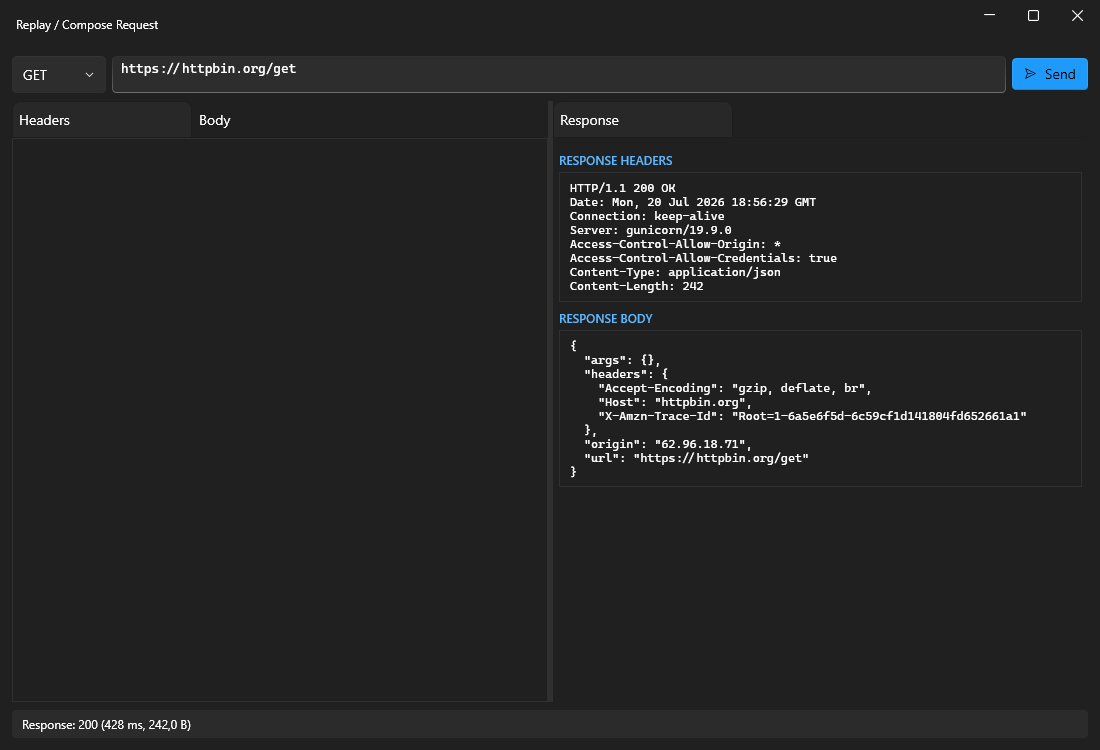Maximize the Replay / Compose Request window
Screen dimensions: 1100x750
[x=1033, y=15]
